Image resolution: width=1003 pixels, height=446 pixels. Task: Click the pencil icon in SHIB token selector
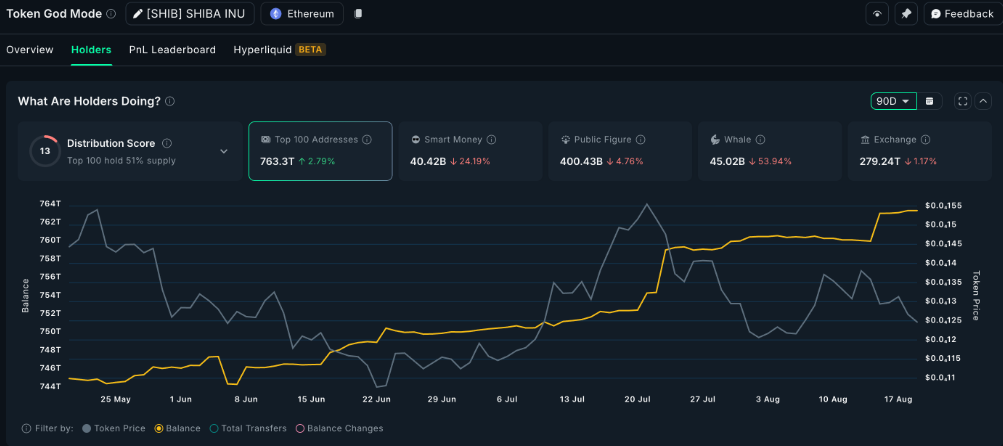tap(138, 13)
